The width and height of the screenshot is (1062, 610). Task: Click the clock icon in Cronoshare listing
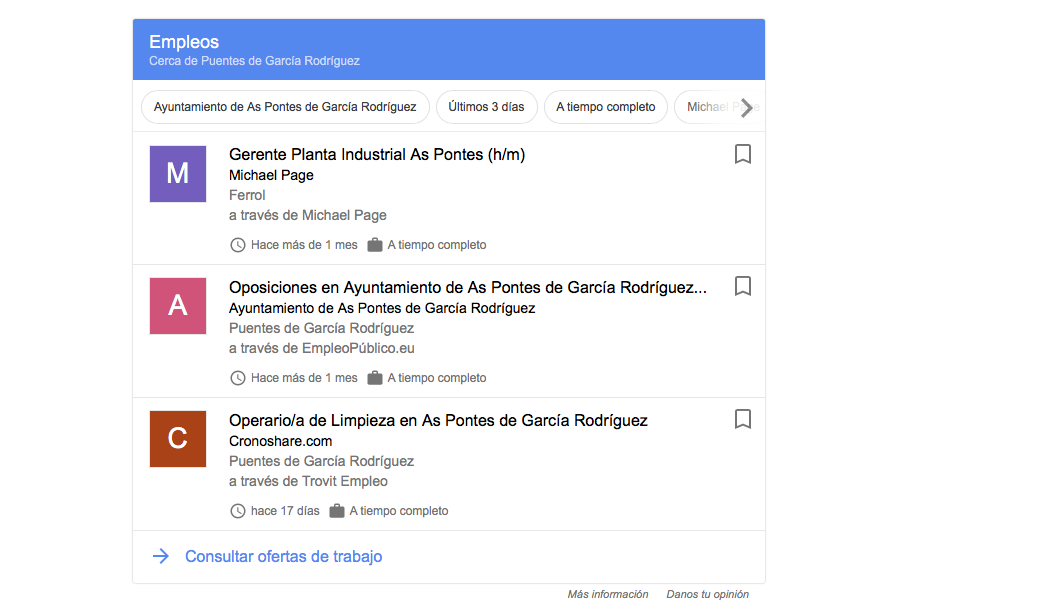238,511
